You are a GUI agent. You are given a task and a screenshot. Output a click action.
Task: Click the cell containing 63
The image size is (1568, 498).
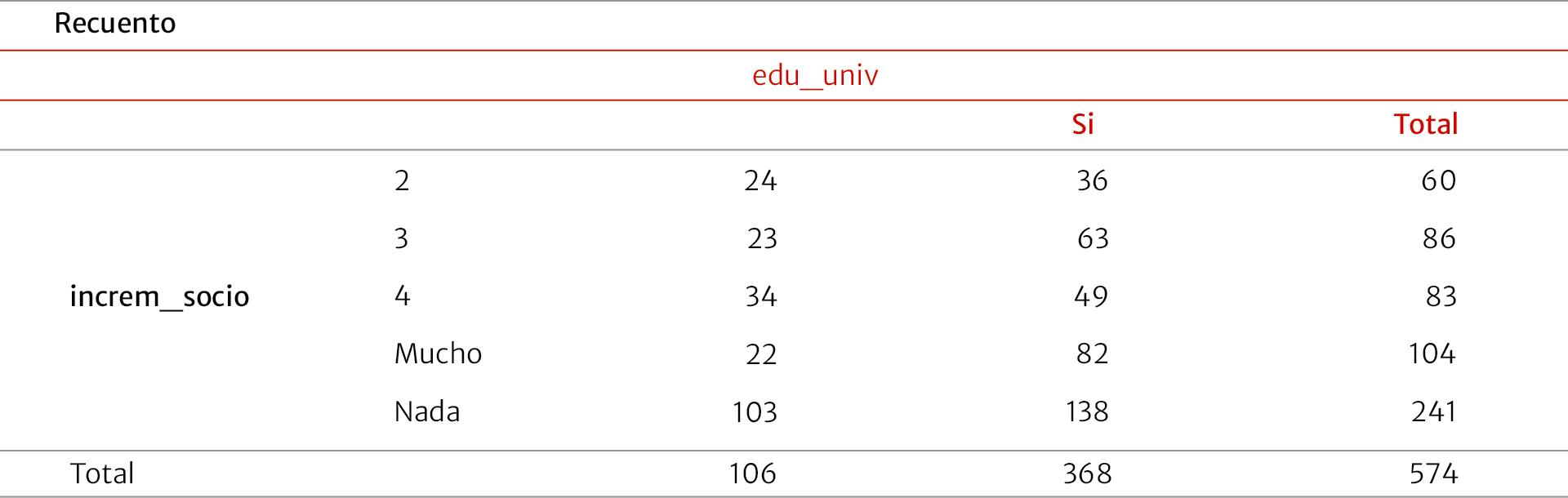point(1092,238)
